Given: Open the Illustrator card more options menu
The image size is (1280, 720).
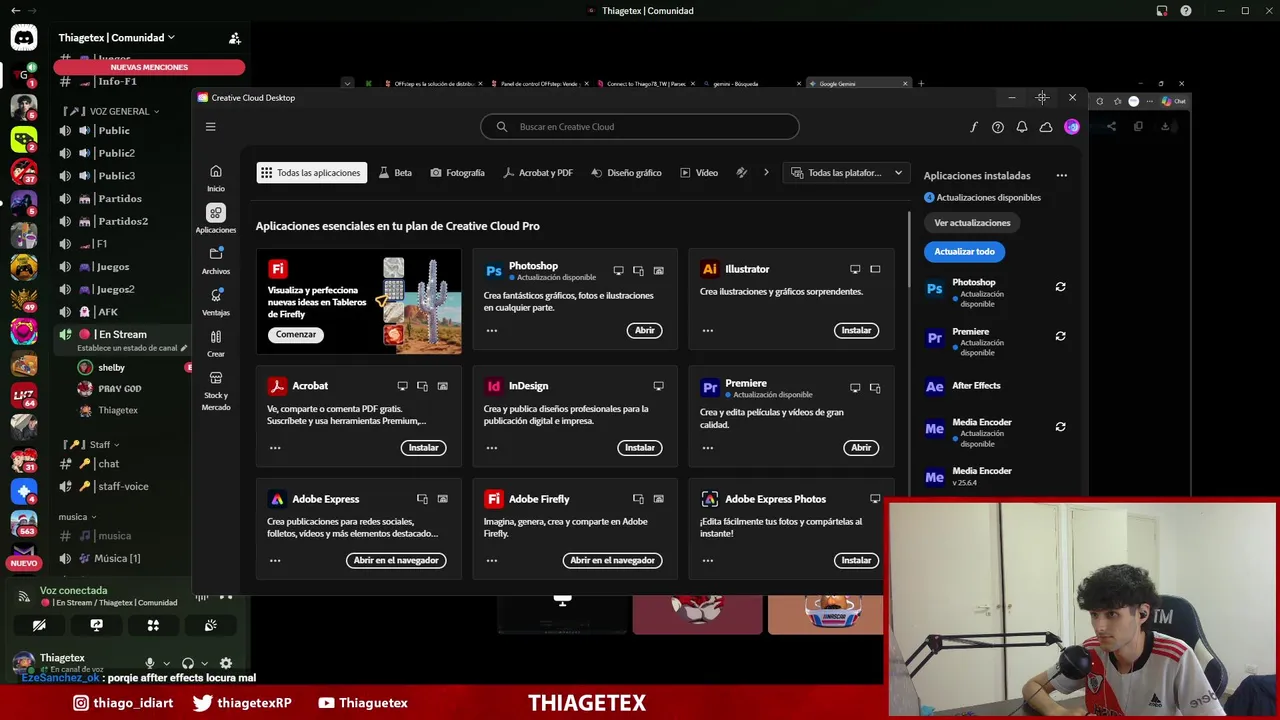Looking at the screenshot, I should [707, 330].
